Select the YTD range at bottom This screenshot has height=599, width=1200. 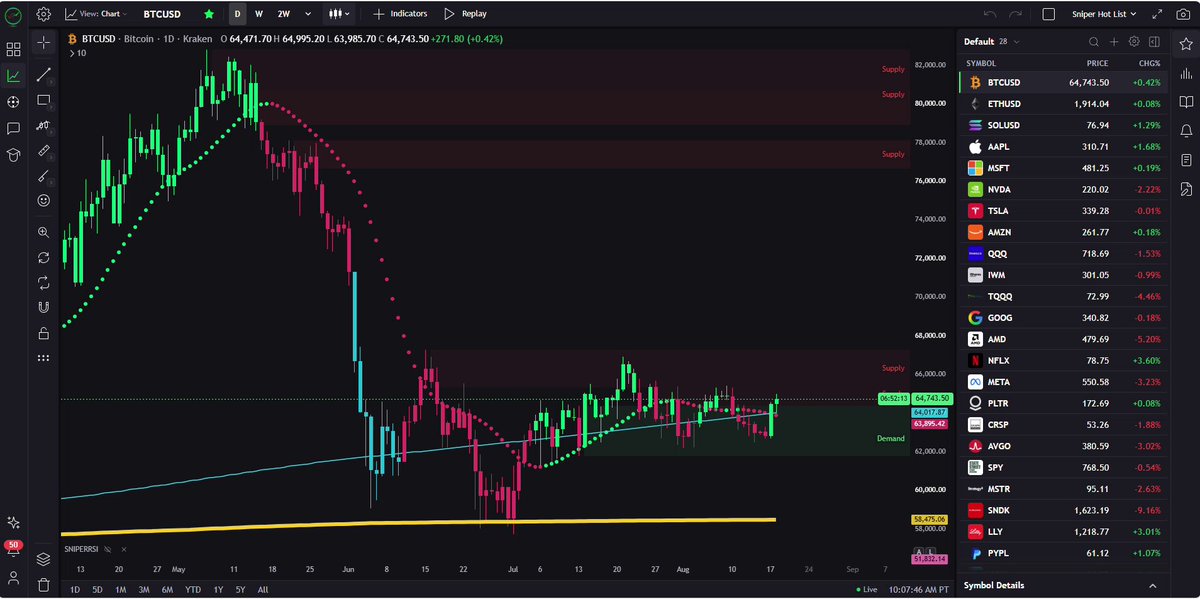(193, 590)
